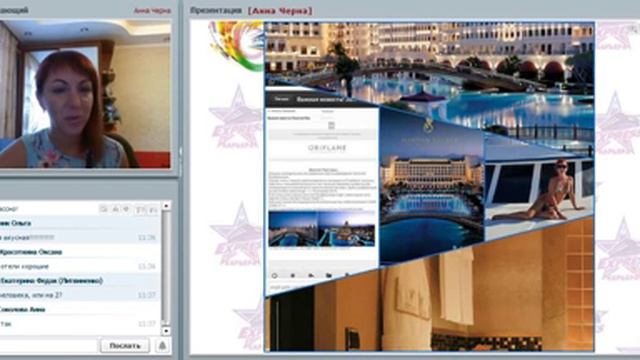Image resolution: width=640 pixels, height=360 pixels.
Task: Select chat sender name ending Оксана
Action: (x=31, y=252)
